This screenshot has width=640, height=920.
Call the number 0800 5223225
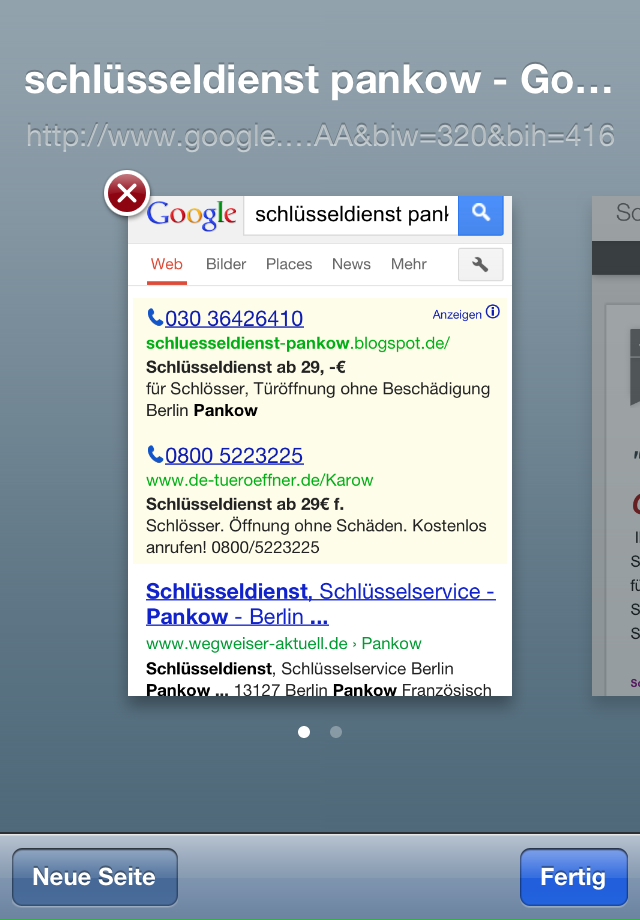(x=234, y=455)
